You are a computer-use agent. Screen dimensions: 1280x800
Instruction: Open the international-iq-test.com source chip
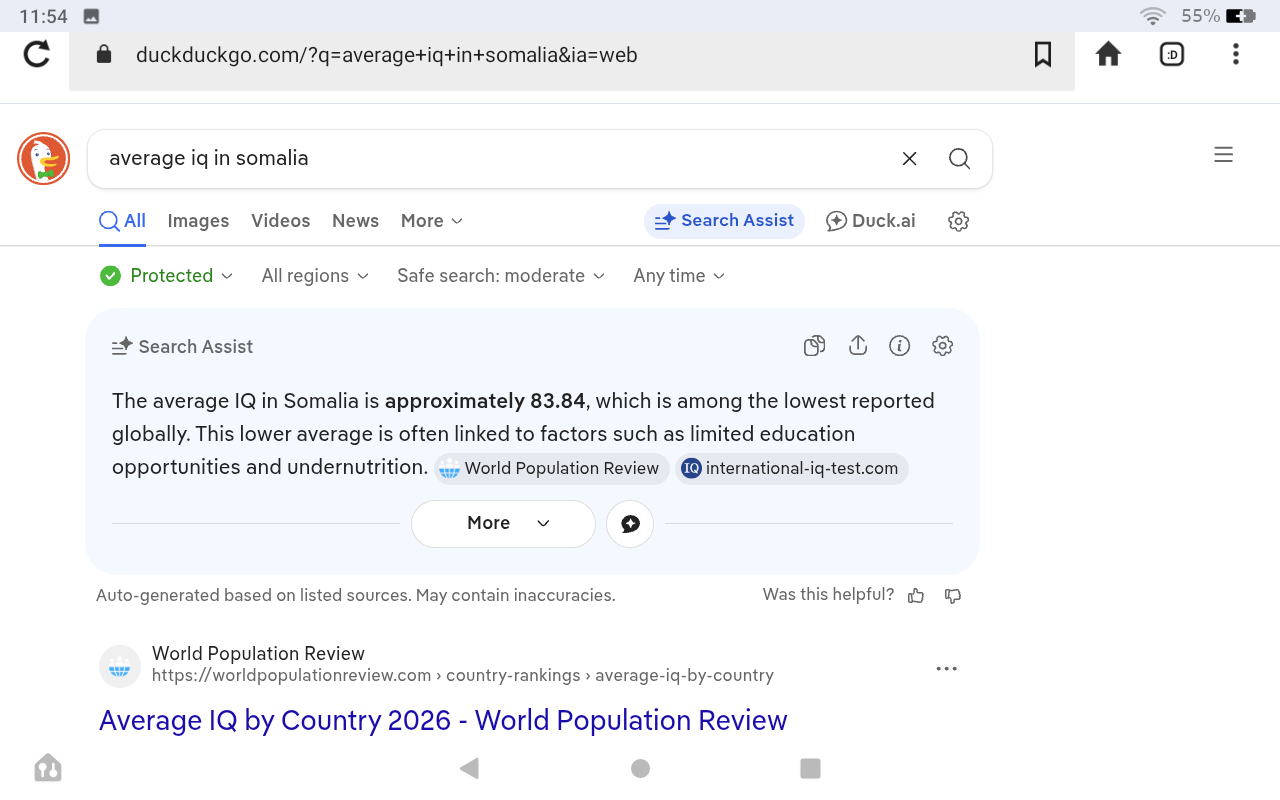(x=792, y=468)
